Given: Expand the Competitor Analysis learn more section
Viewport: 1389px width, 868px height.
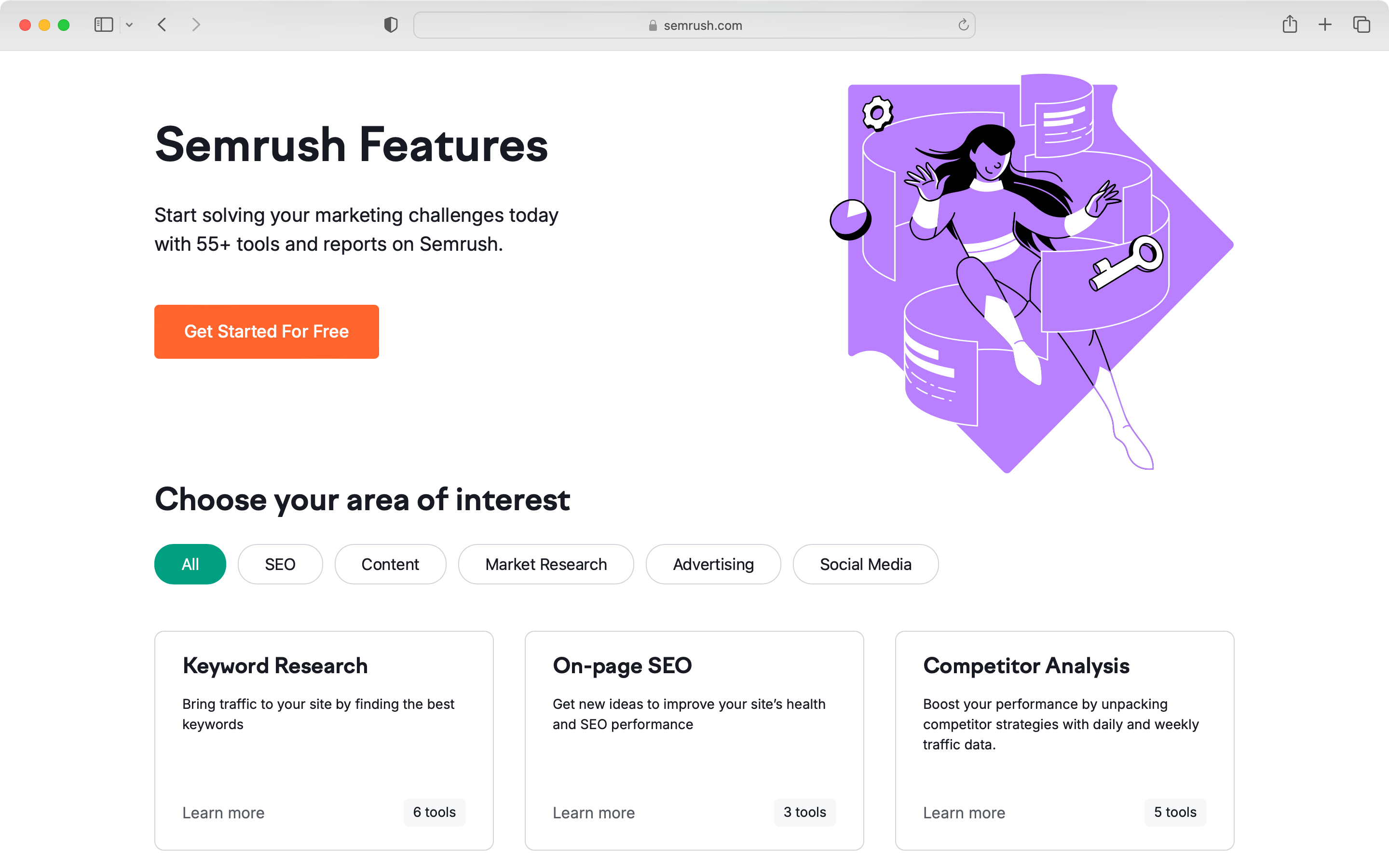Looking at the screenshot, I should (963, 812).
